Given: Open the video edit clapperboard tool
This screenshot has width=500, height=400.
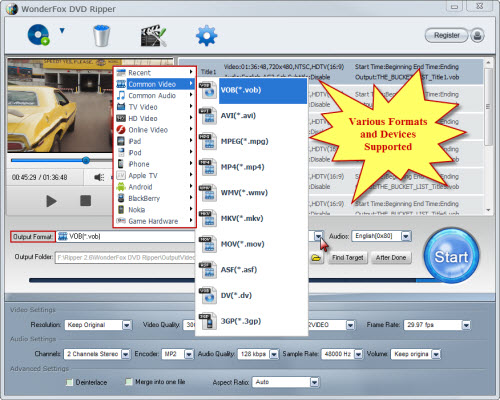Looking at the screenshot, I should (153, 35).
